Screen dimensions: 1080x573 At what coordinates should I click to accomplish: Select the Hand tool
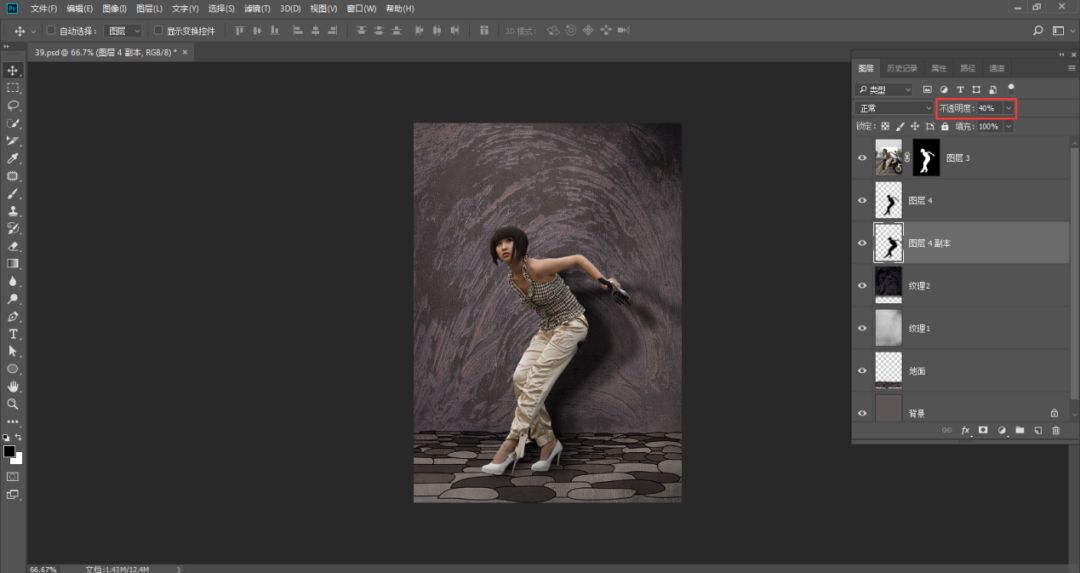tap(13, 386)
